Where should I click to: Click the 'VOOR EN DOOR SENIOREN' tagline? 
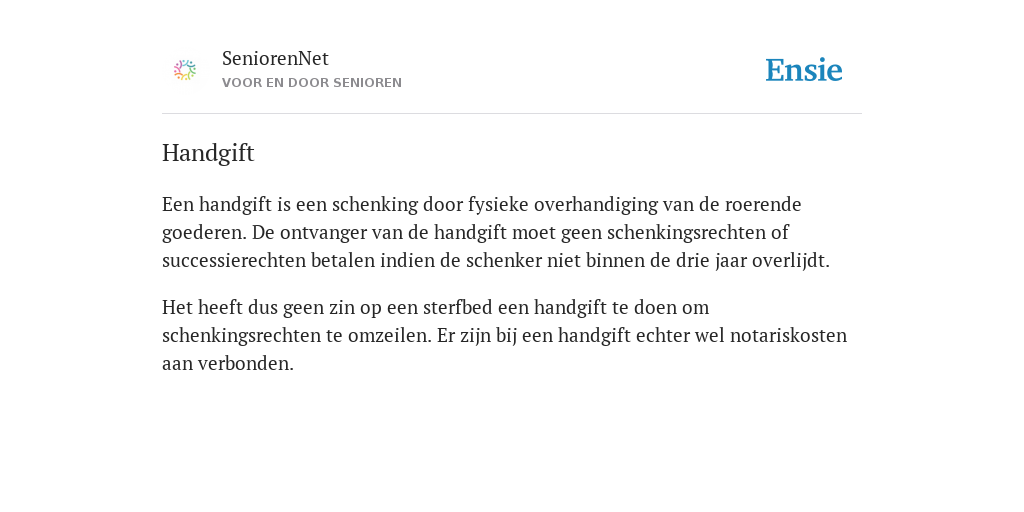click(x=312, y=83)
